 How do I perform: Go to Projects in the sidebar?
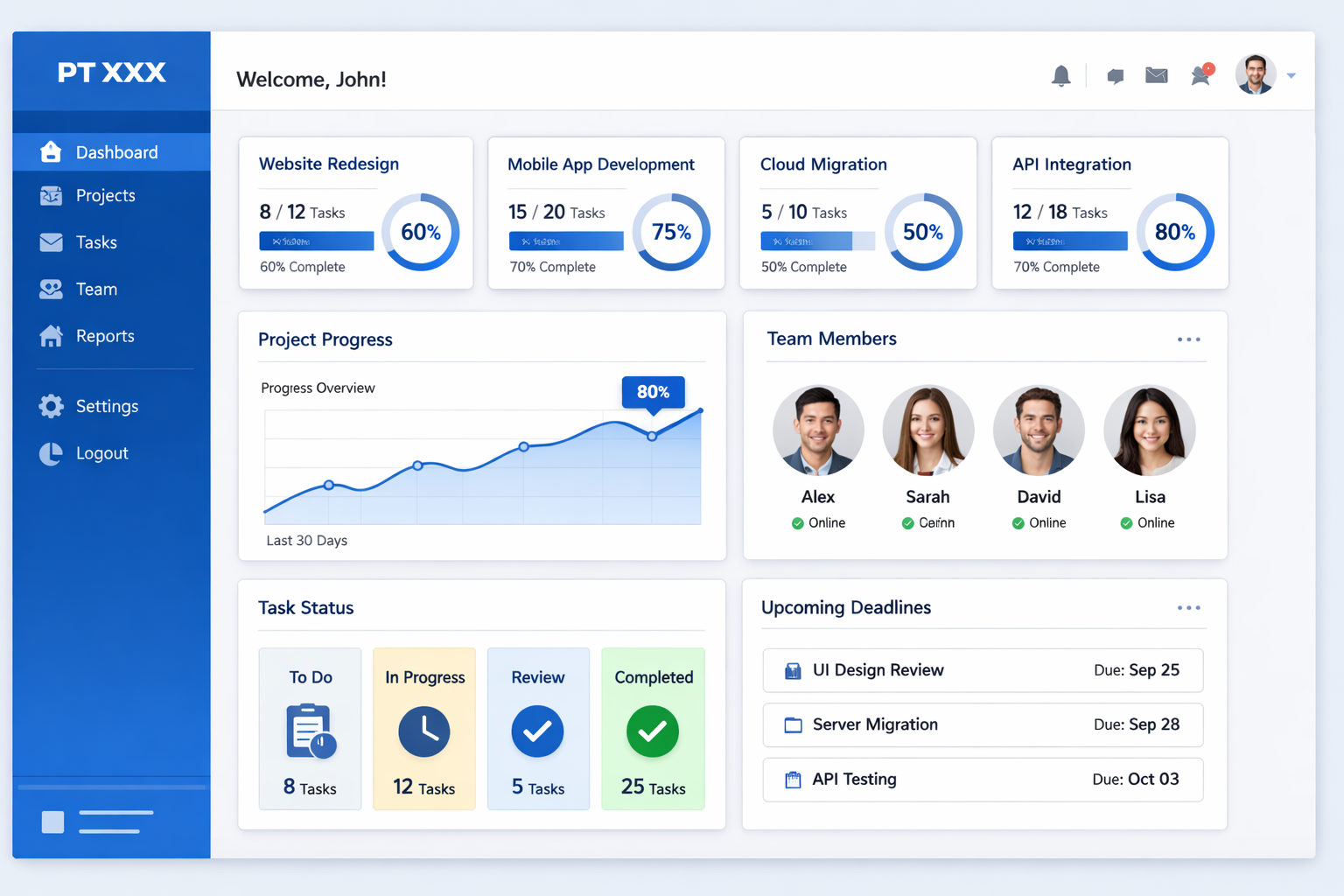coord(105,196)
